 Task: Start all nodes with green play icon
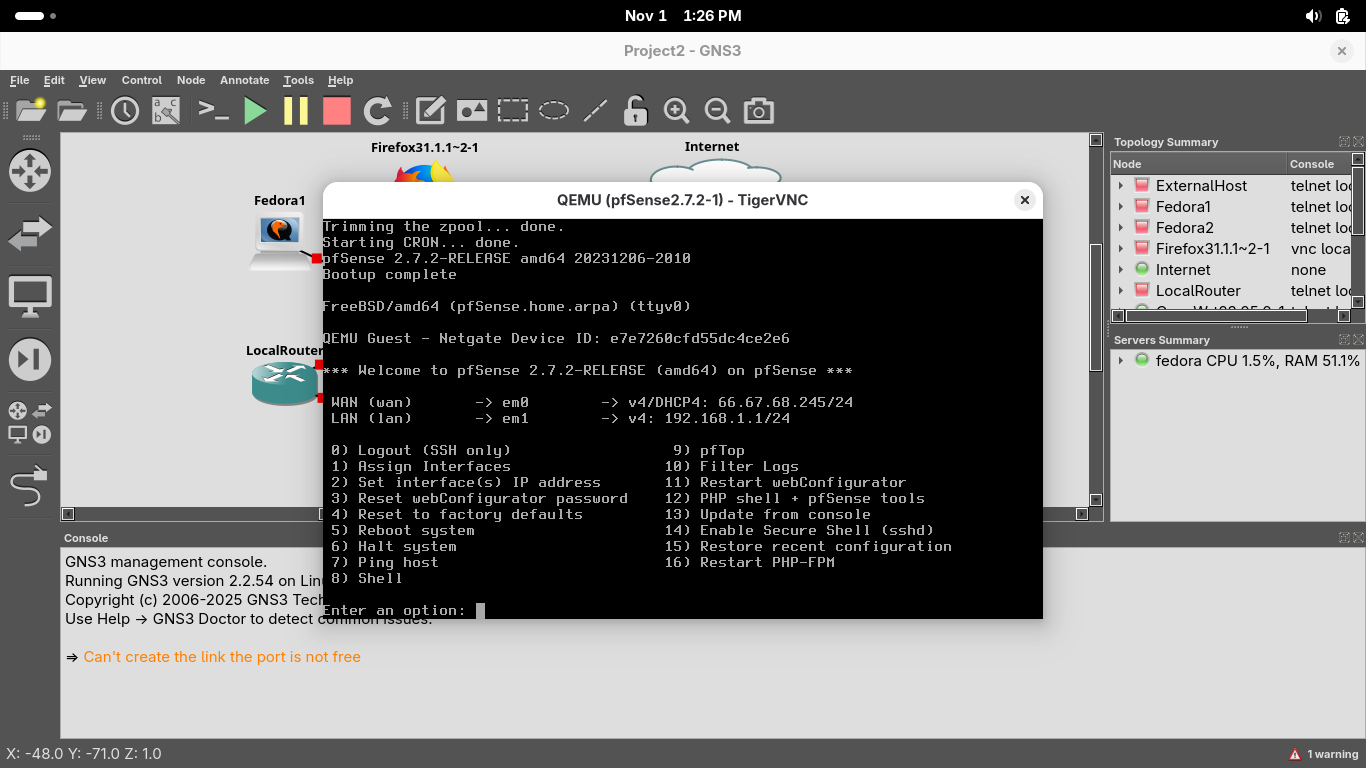point(256,111)
